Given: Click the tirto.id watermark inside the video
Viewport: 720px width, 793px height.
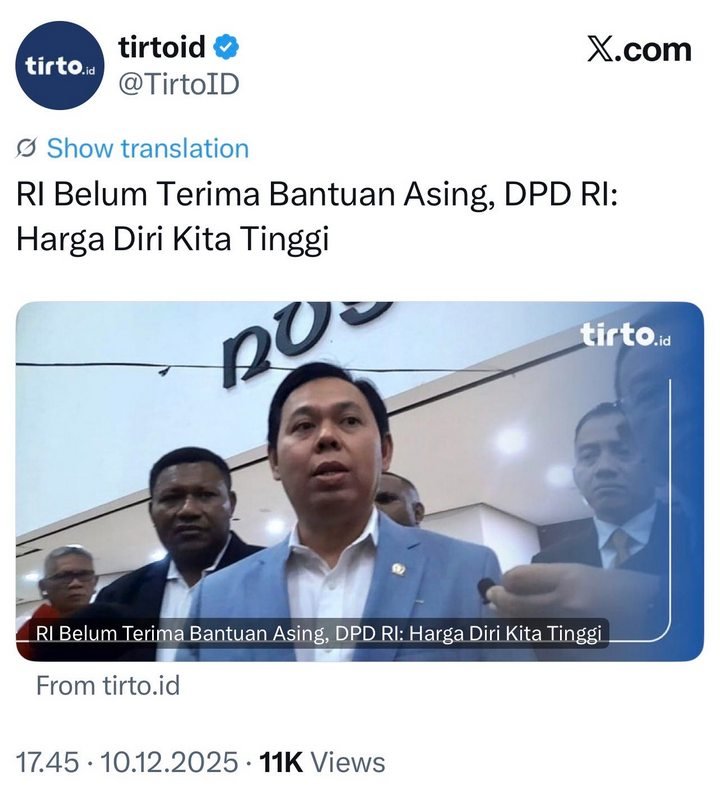Looking at the screenshot, I should click(625, 335).
